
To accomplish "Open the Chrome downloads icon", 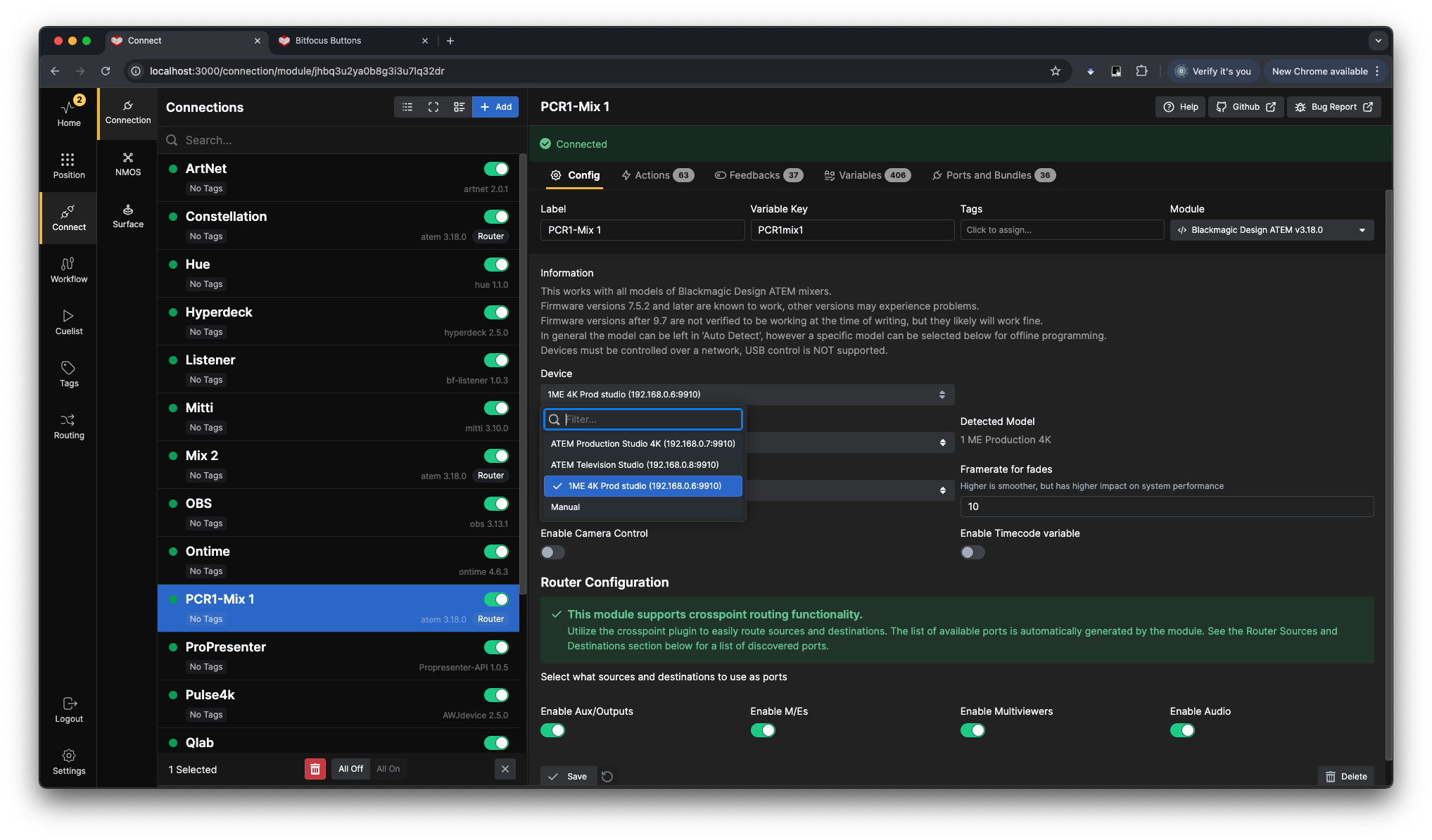I will (1091, 71).
